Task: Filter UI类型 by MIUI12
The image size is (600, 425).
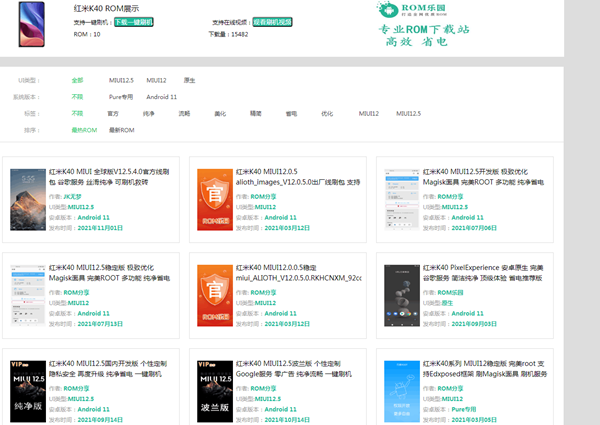Action: (x=156, y=80)
